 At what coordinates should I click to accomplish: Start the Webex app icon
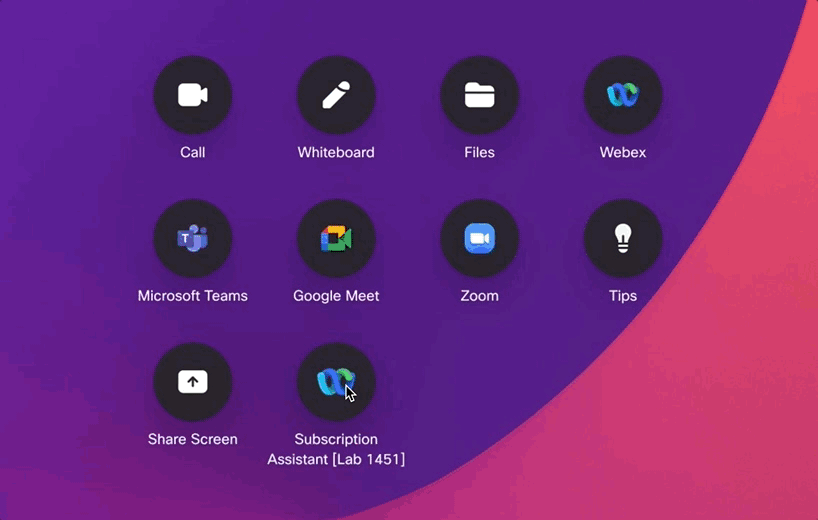click(623, 95)
